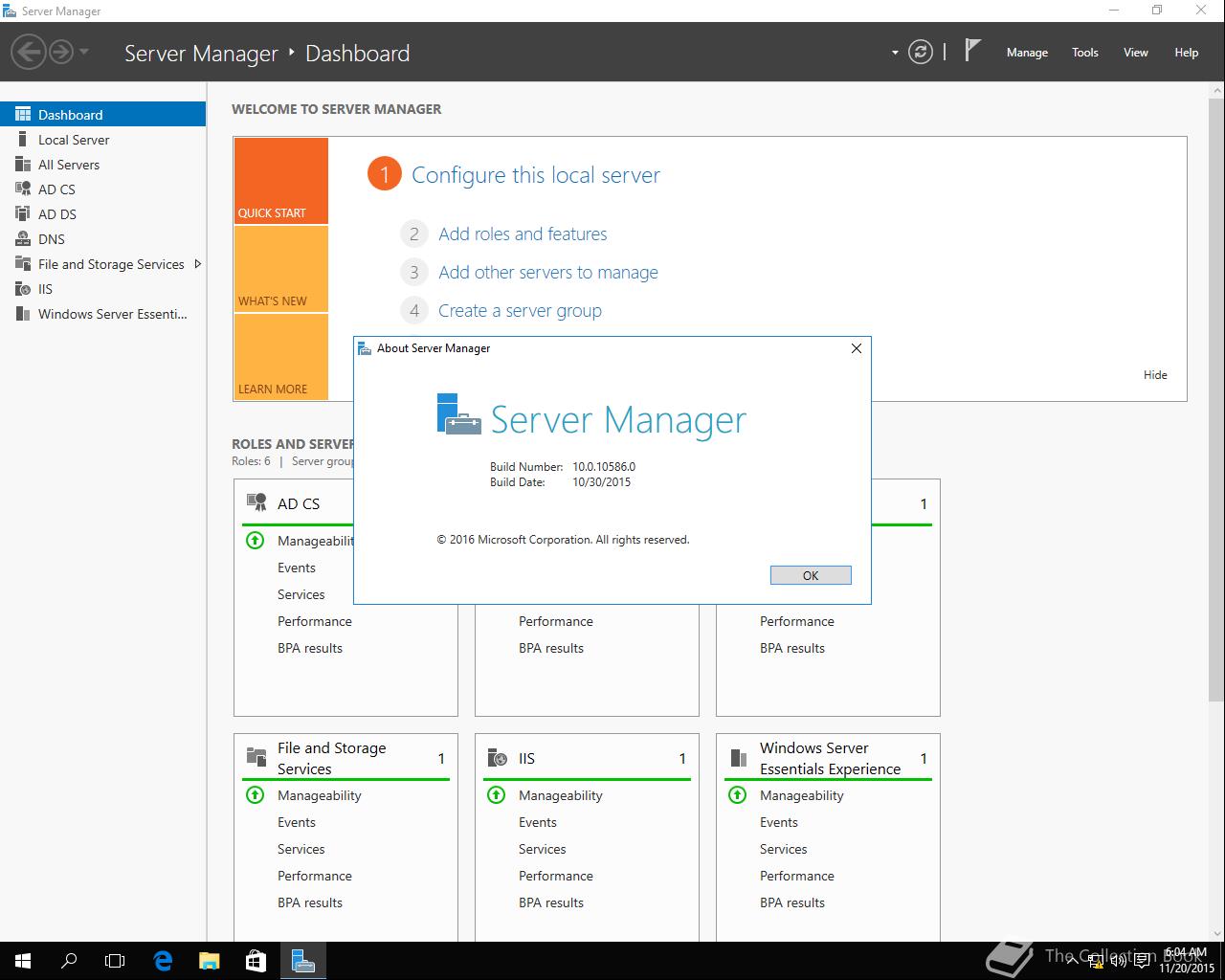Open the Store from taskbar
Image resolution: width=1225 pixels, height=980 pixels.
(x=256, y=961)
